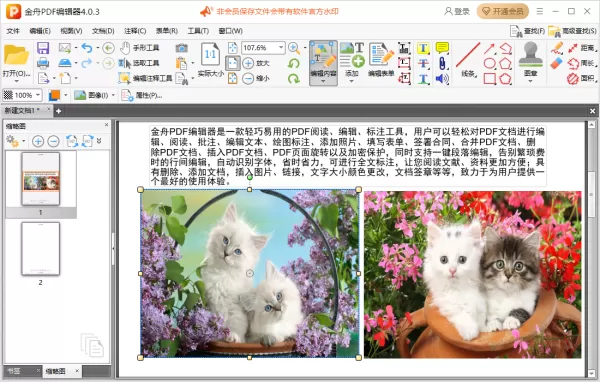Rotate the page clockwise with green arrow
Image resolution: width=600 pixels, height=382 pixels.
pos(294,78)
